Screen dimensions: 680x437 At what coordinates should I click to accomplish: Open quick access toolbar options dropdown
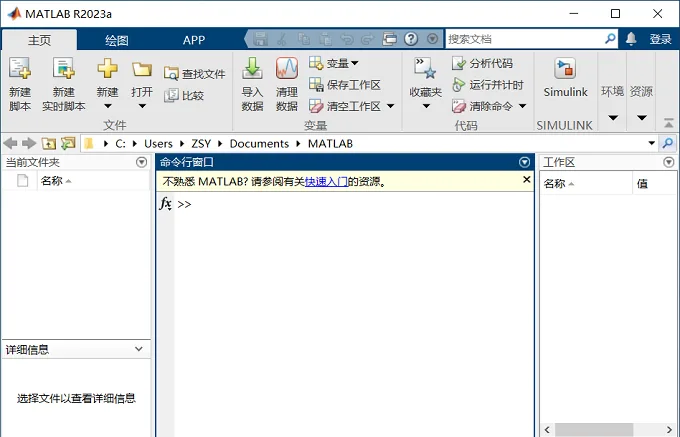tap(432, 39)
